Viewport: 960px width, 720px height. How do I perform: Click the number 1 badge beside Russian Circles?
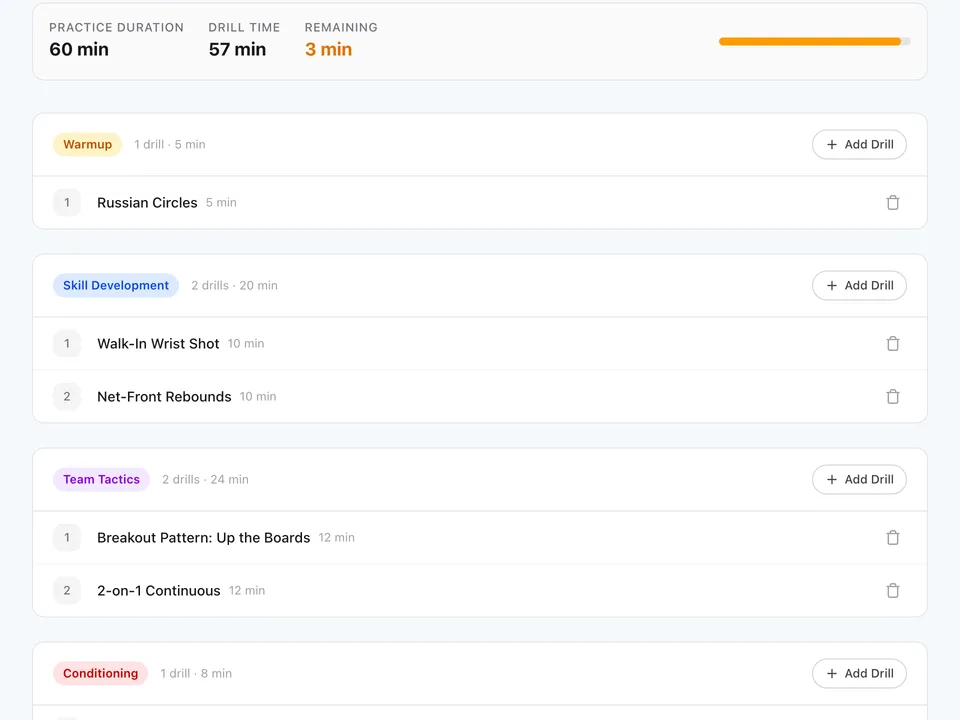(x=67, y=203)
